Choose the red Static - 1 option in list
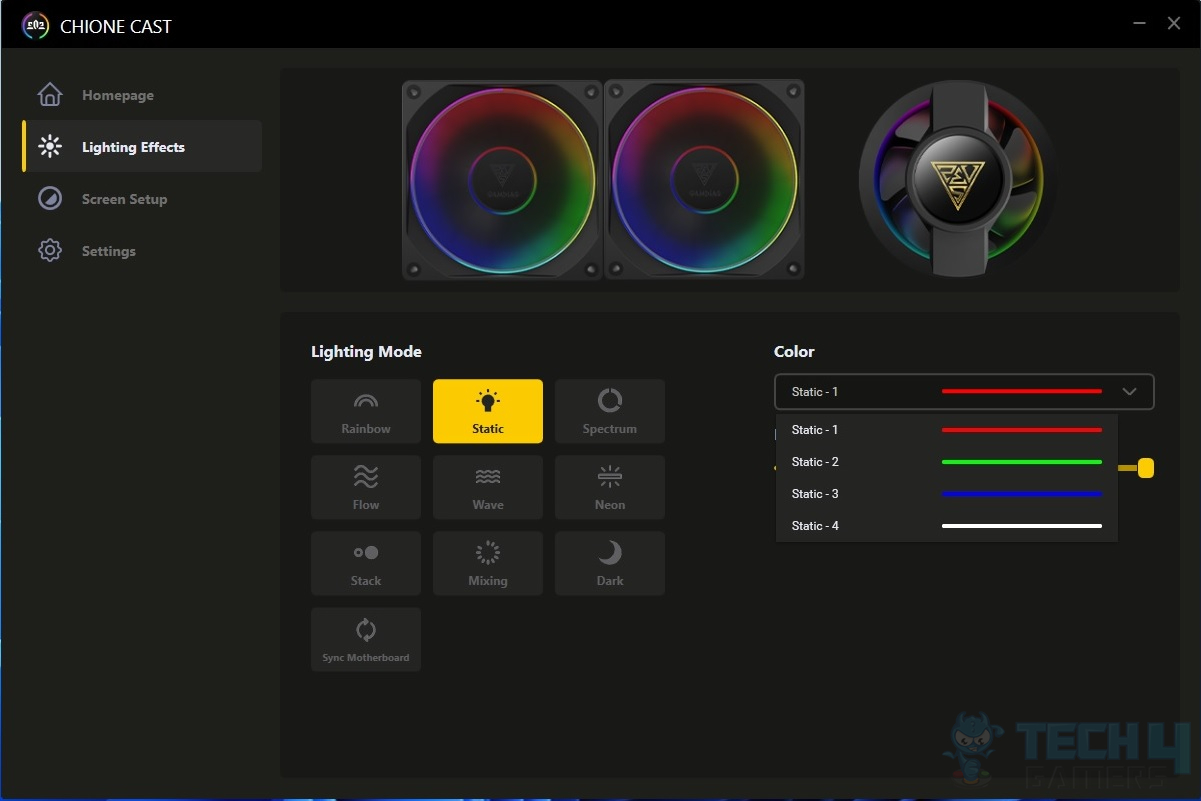1201x801 pixels. click(x=946, y=430)
